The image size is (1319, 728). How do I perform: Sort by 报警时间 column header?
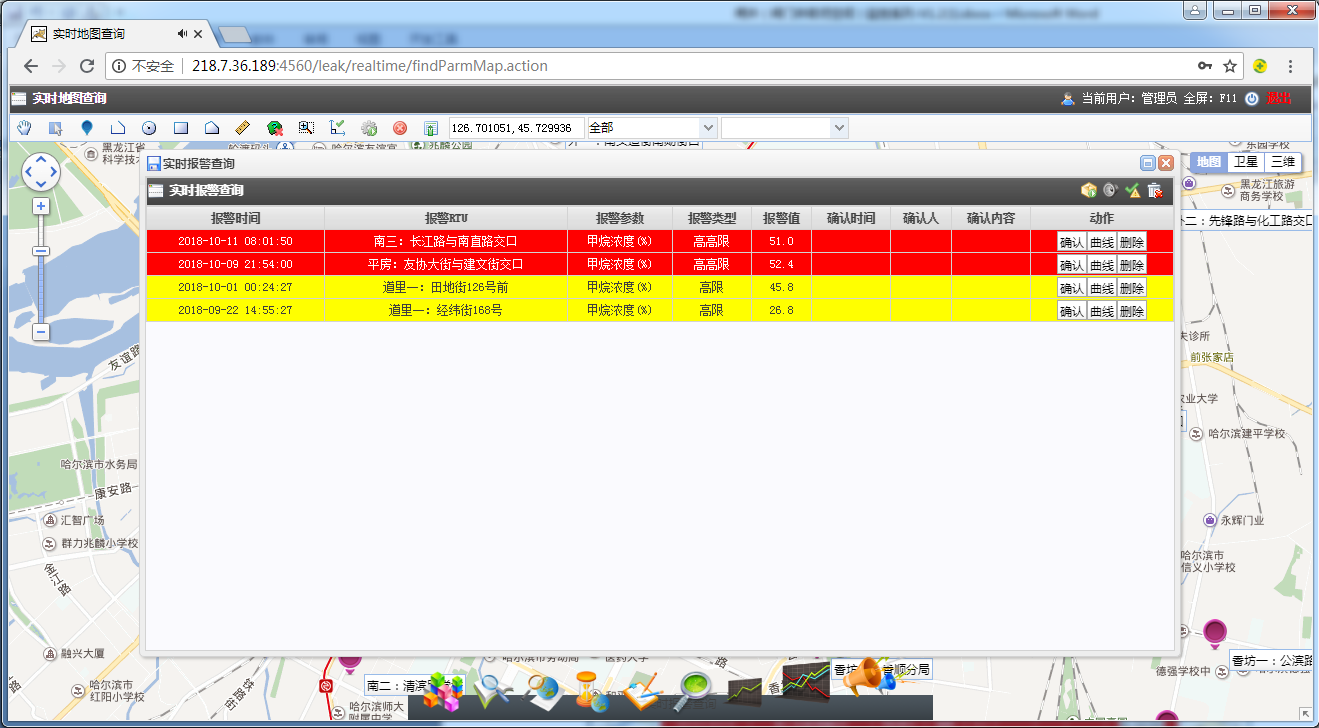(x=235, y=218)
